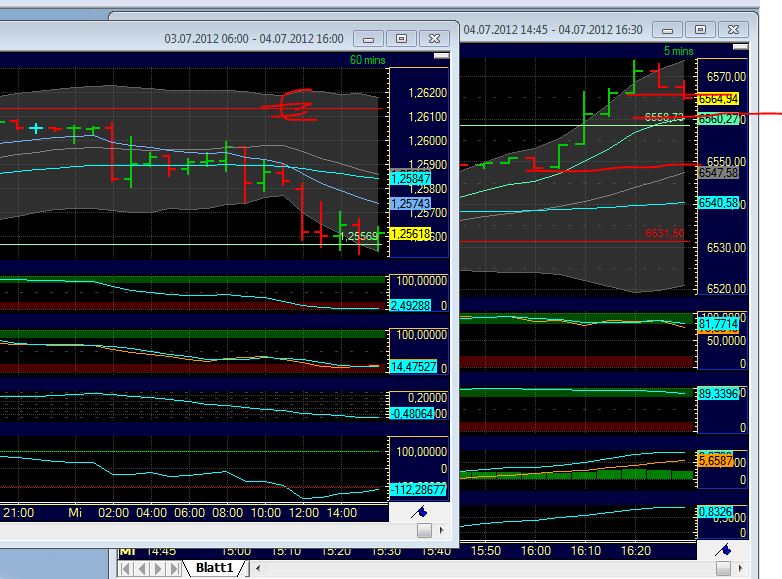Collapse the 60 mins chart pane with the white bar button
This screenshot has height=579, width=782.
pos(441,56)
